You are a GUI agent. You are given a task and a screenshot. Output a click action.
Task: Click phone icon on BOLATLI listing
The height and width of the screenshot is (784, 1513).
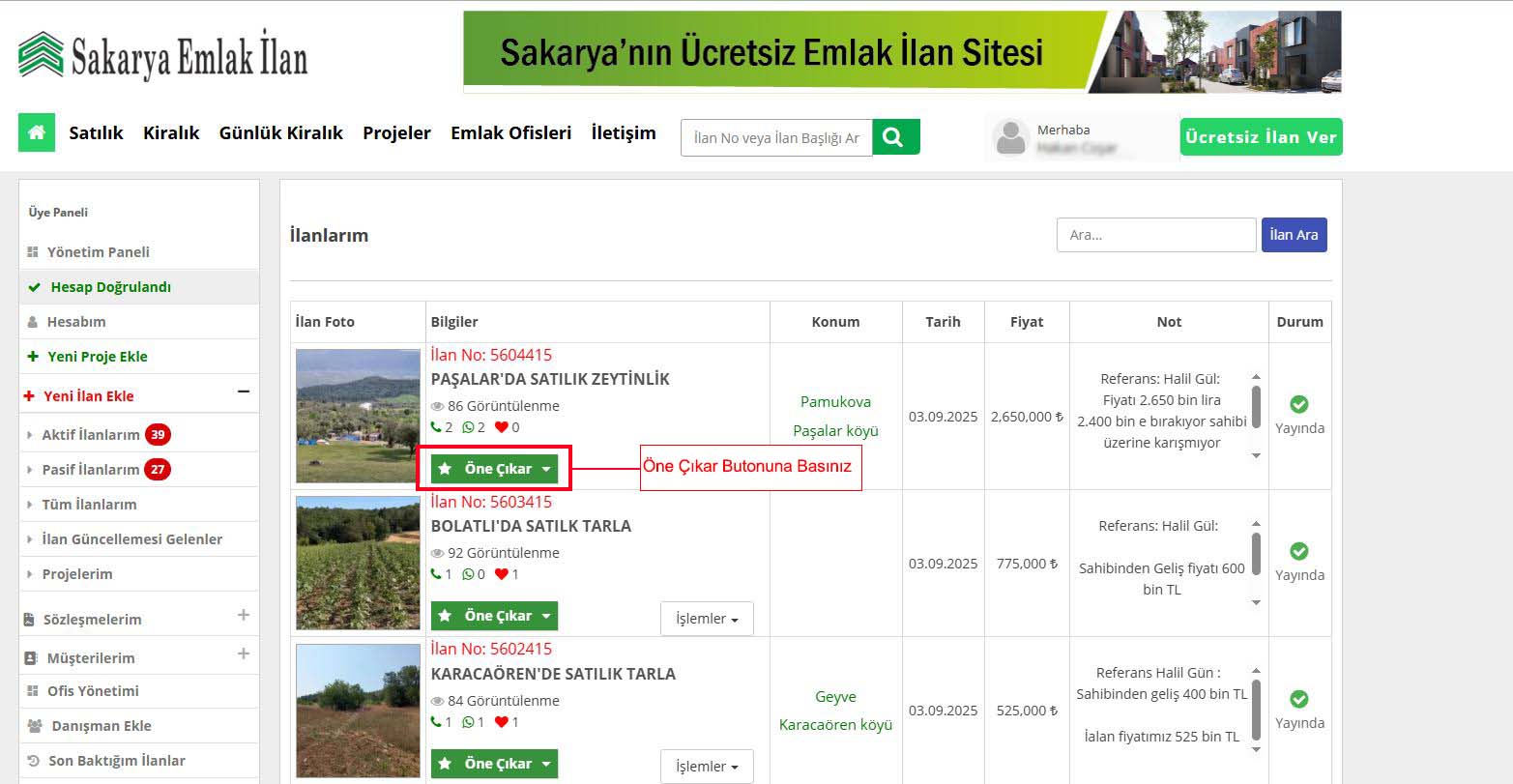coord(435,574)
